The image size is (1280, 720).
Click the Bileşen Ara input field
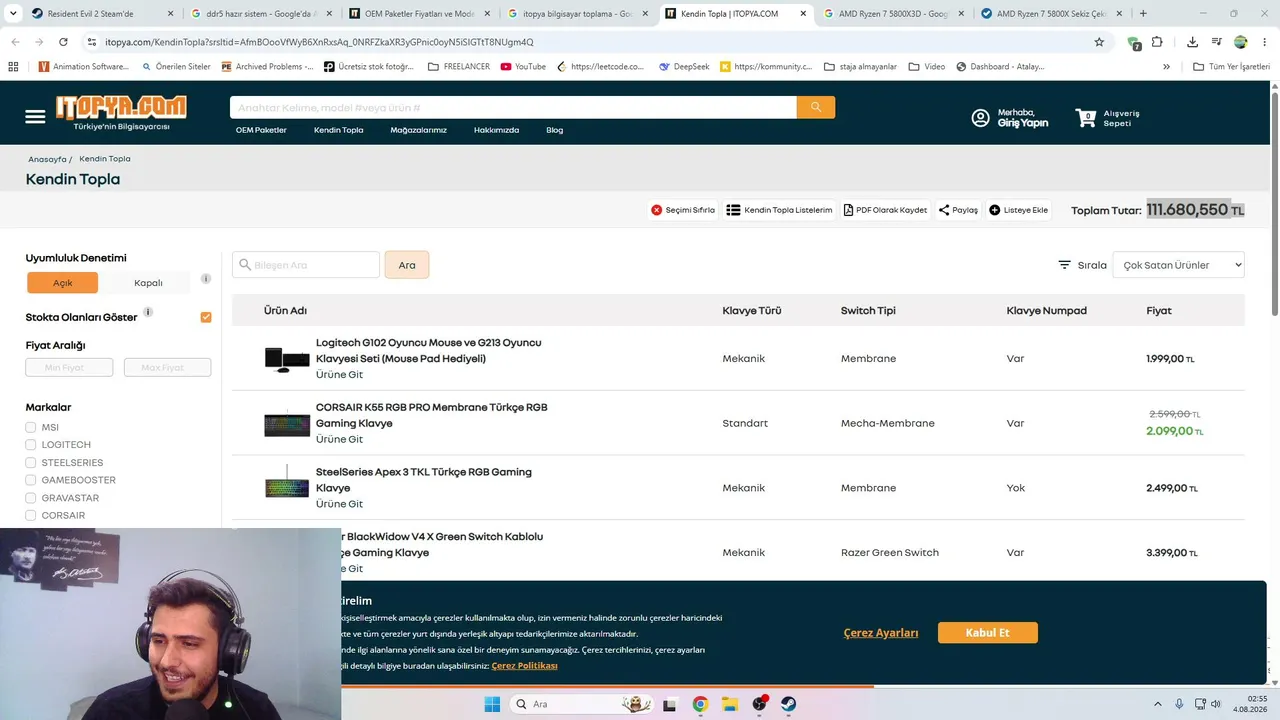coord(306,265)
